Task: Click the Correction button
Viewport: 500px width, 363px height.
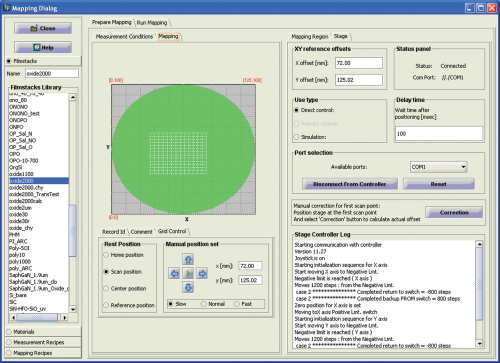Action: 454,212
